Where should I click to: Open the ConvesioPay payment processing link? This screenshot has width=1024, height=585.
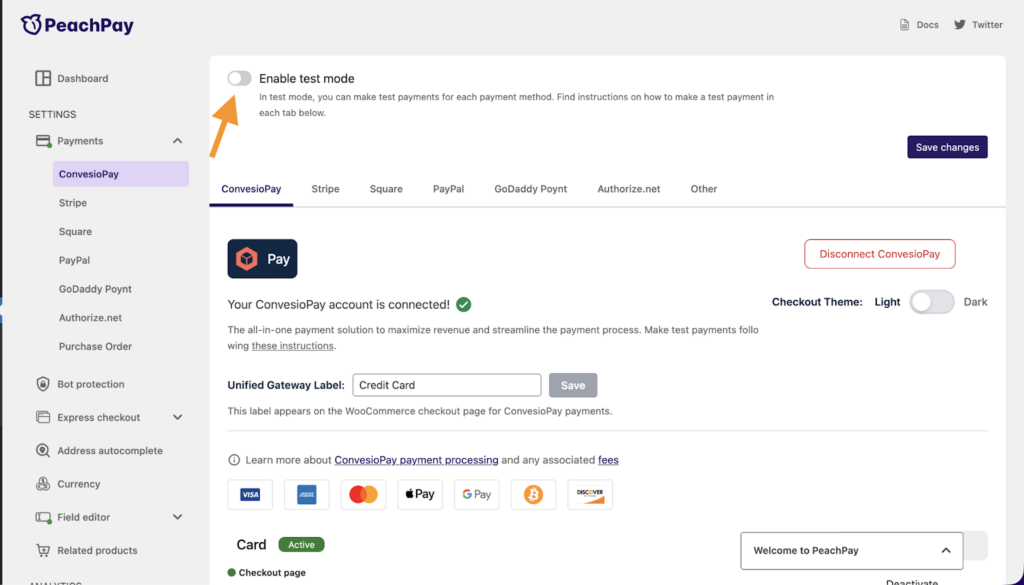click(x=416, y=460)
